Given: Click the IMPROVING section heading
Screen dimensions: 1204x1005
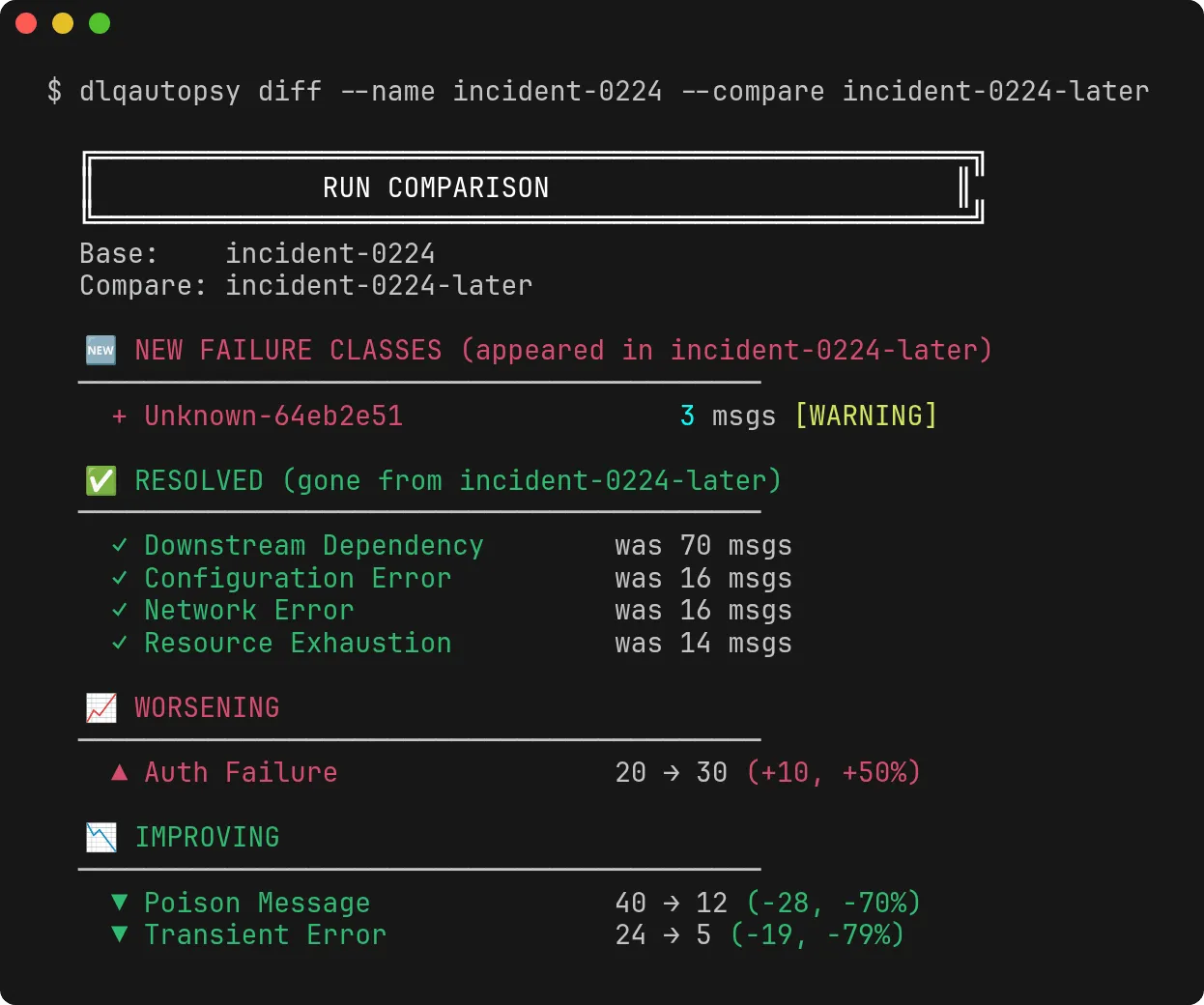Looking at the screenshot, I should click(x=207, y=837).
